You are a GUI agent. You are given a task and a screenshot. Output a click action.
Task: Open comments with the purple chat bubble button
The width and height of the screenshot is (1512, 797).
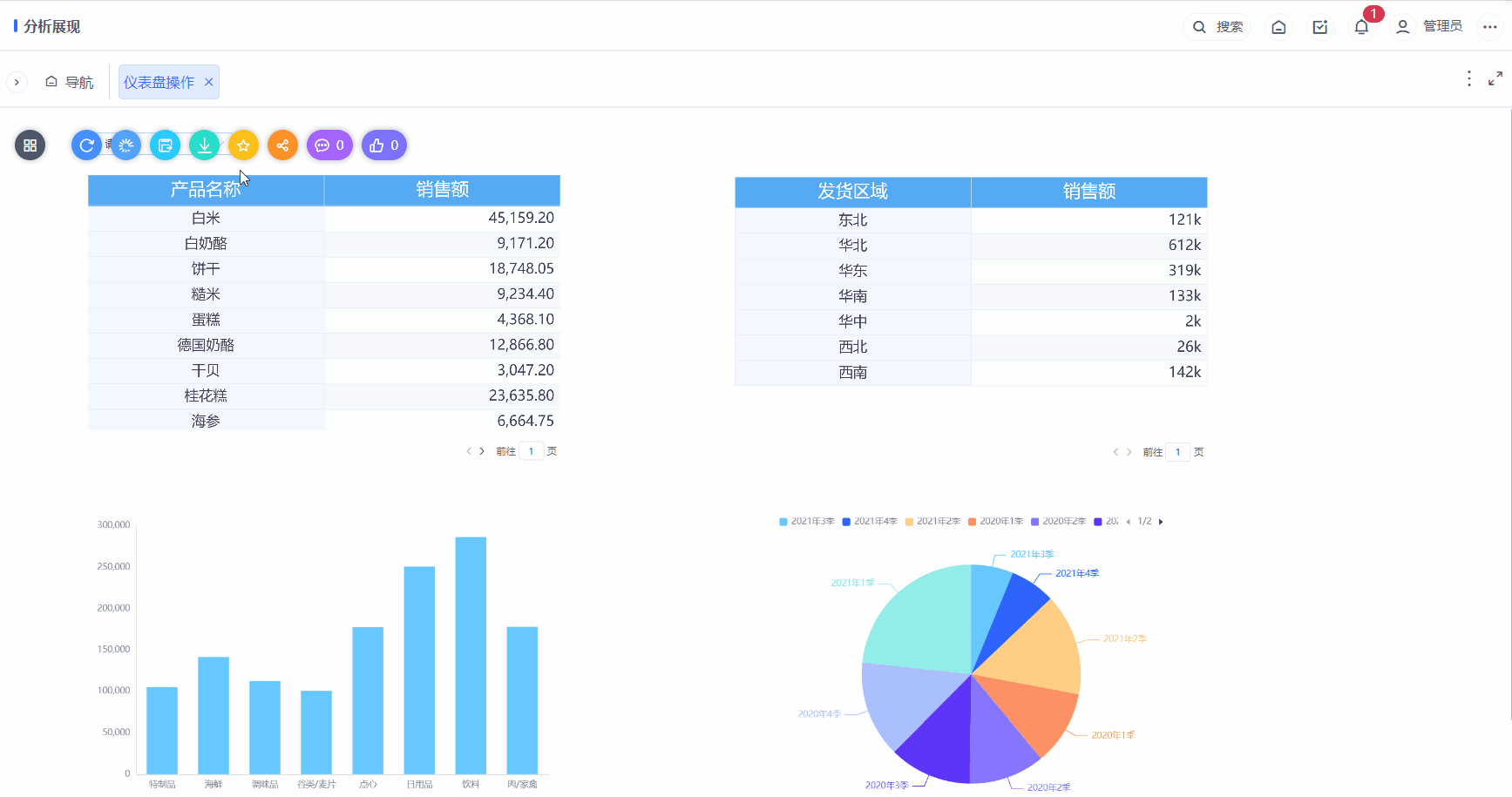point(329,145)
